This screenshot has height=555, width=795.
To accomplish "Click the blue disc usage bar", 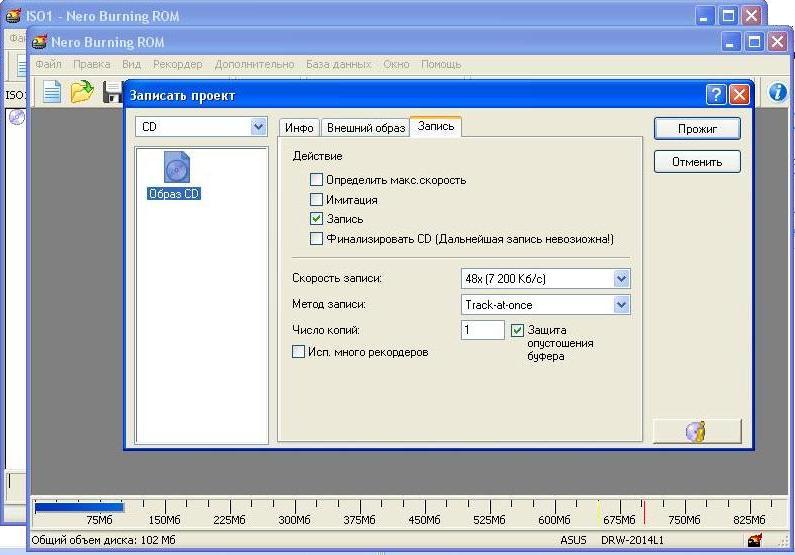I will click(79, 507).
